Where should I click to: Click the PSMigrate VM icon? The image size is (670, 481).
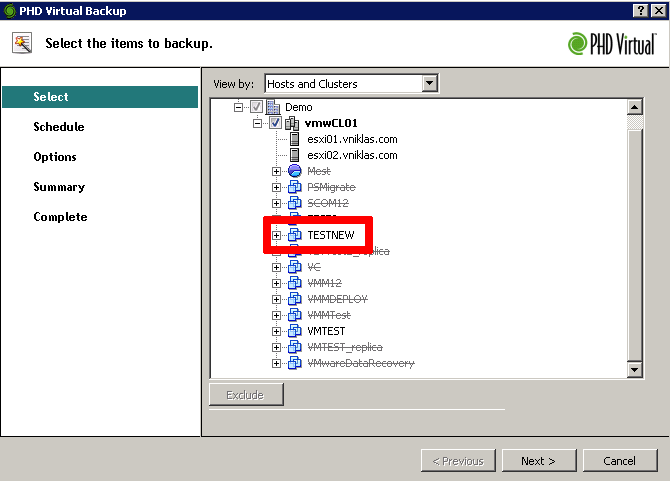coord(295,187)
